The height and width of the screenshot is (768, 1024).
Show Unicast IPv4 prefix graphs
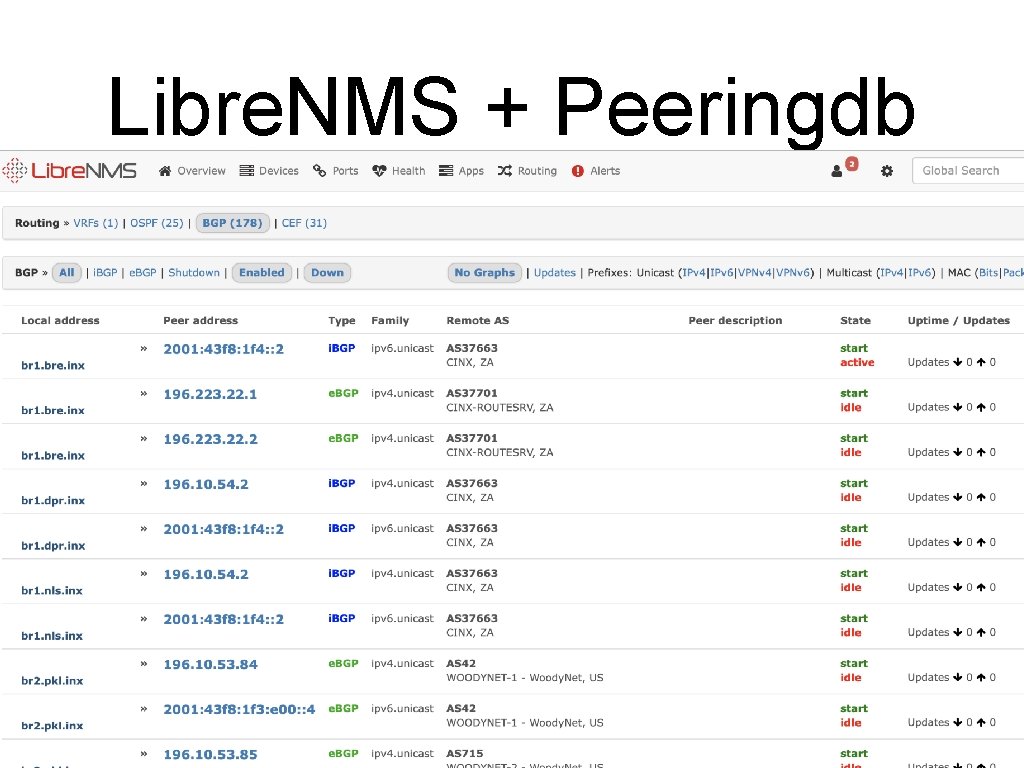(x=694, y=273)
